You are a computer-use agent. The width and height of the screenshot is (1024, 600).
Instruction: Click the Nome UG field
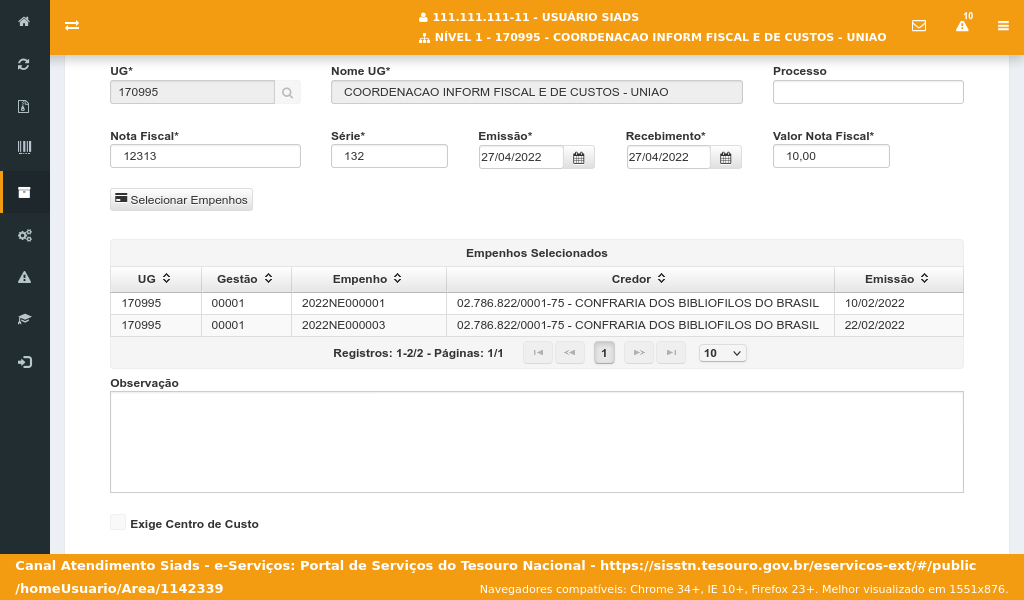coord(537,92)
